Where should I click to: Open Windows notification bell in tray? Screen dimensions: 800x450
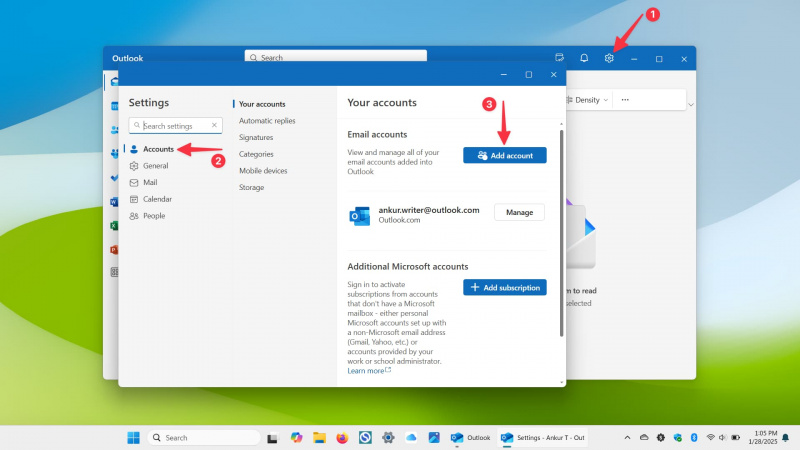(x=786, y=438)
